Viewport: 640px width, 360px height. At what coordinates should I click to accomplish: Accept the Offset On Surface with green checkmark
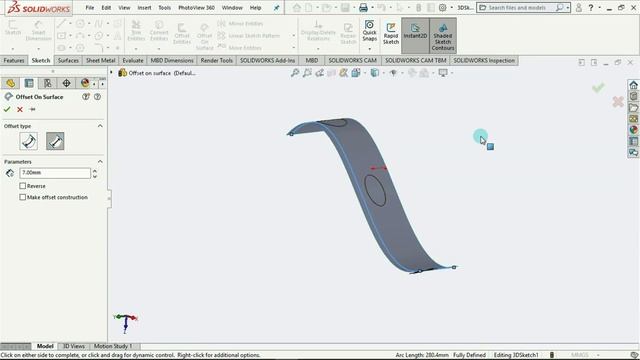pos(7,109)
